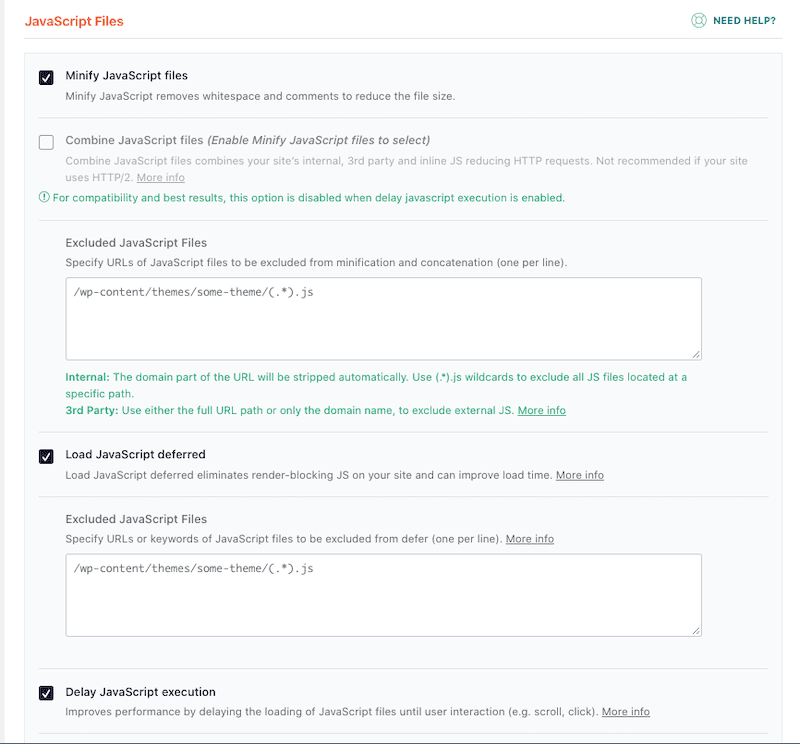The height and width of the screenshot is (744, 800).
Task: Open More info for Combine JavaScript files
Action: pos(160,177)
